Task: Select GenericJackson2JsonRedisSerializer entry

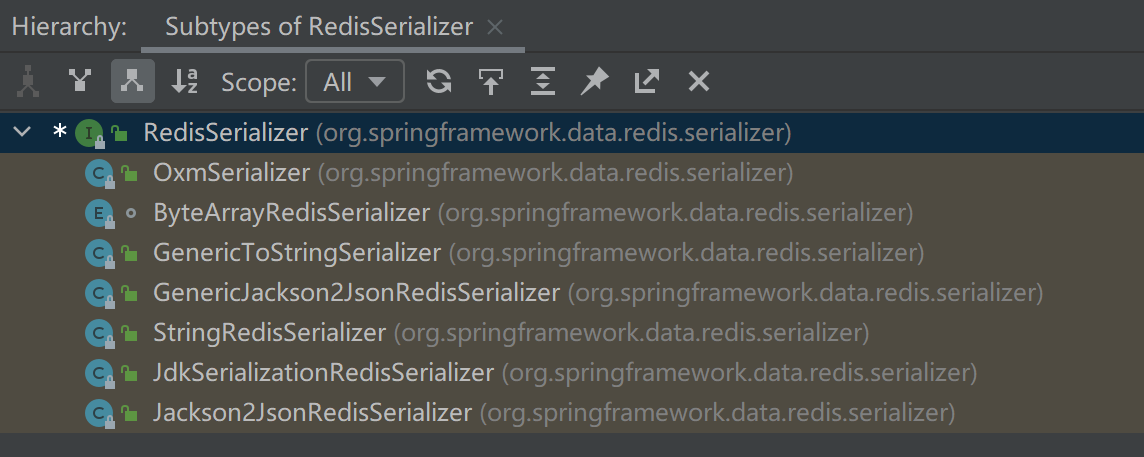Action: (356, 293)
